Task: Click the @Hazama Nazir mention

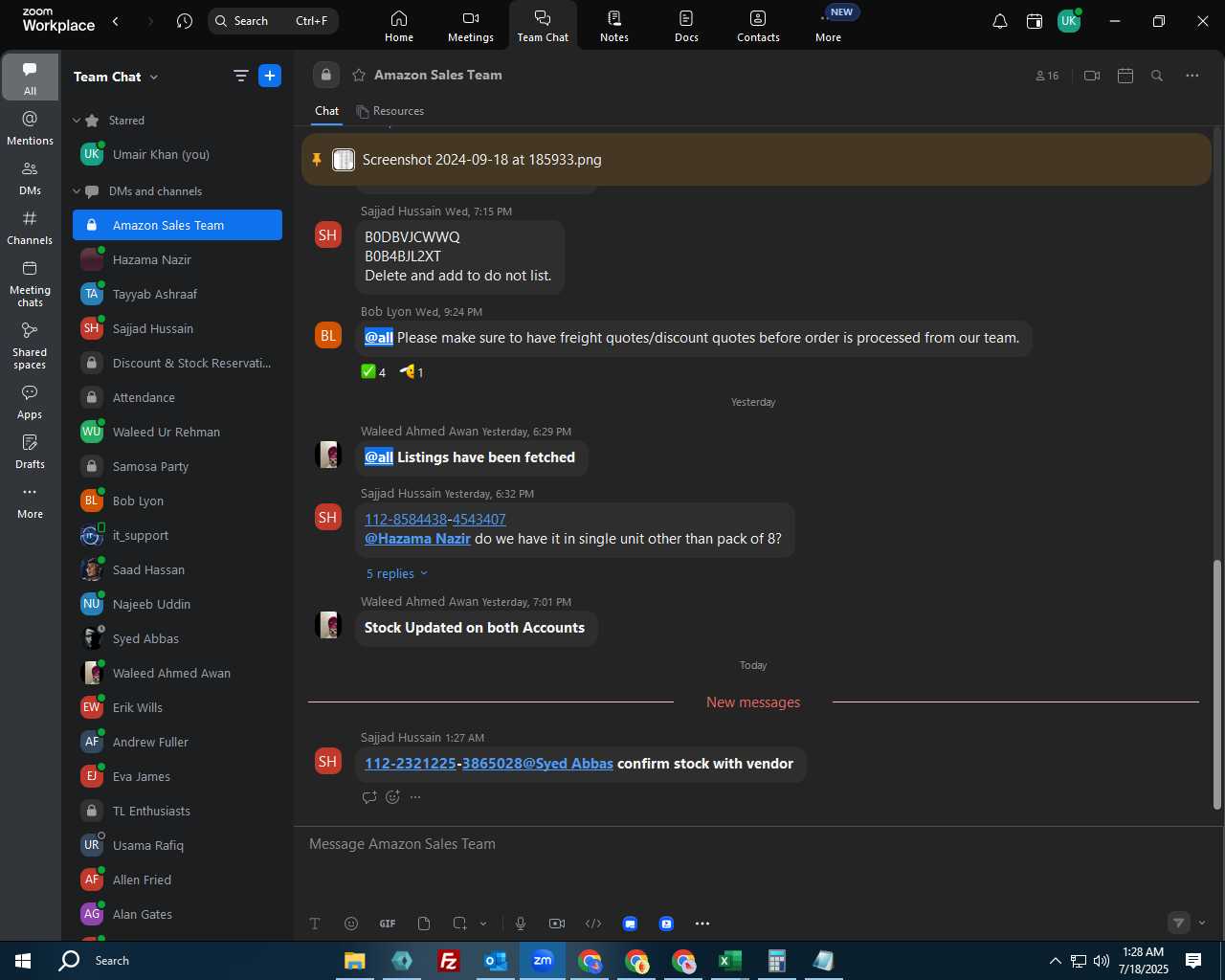Action: [x=417, y=539]
